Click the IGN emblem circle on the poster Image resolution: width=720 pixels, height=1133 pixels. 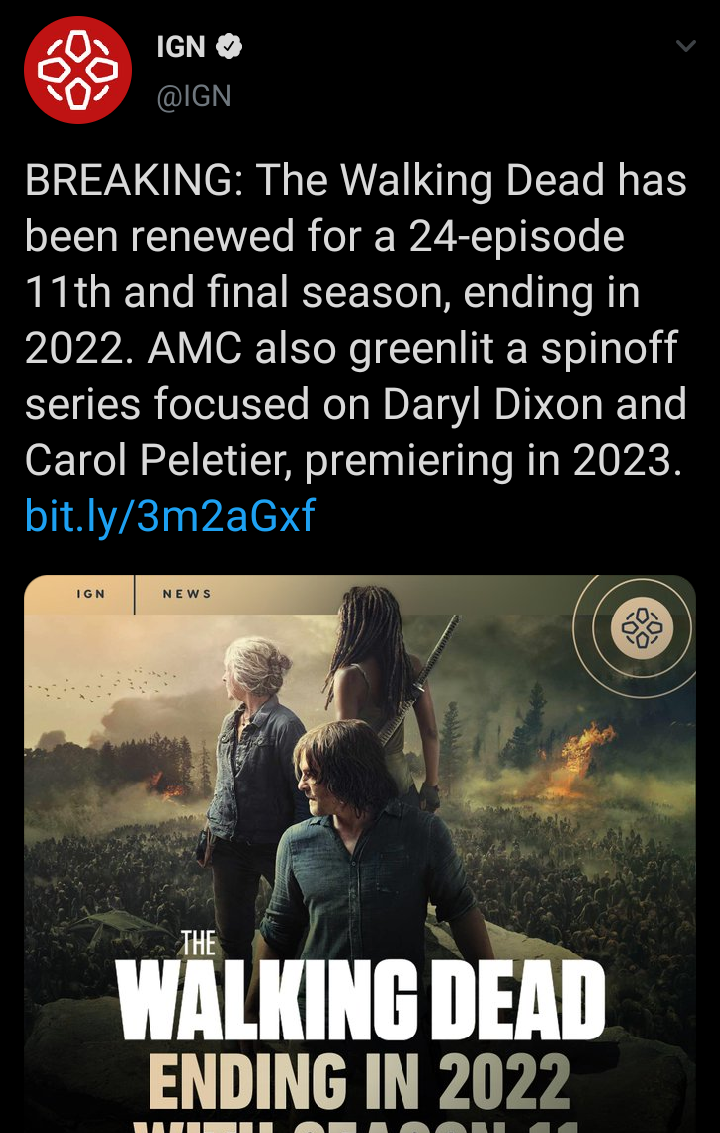click(642, 627)
